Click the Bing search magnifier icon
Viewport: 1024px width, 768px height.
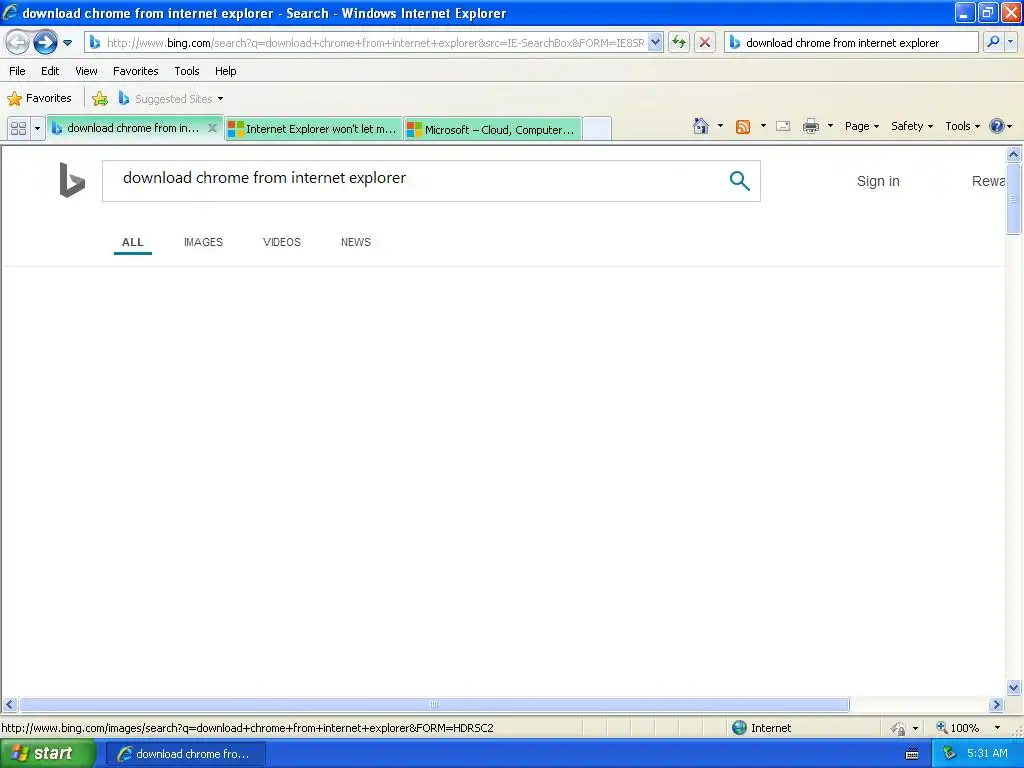tap(739, 180)
